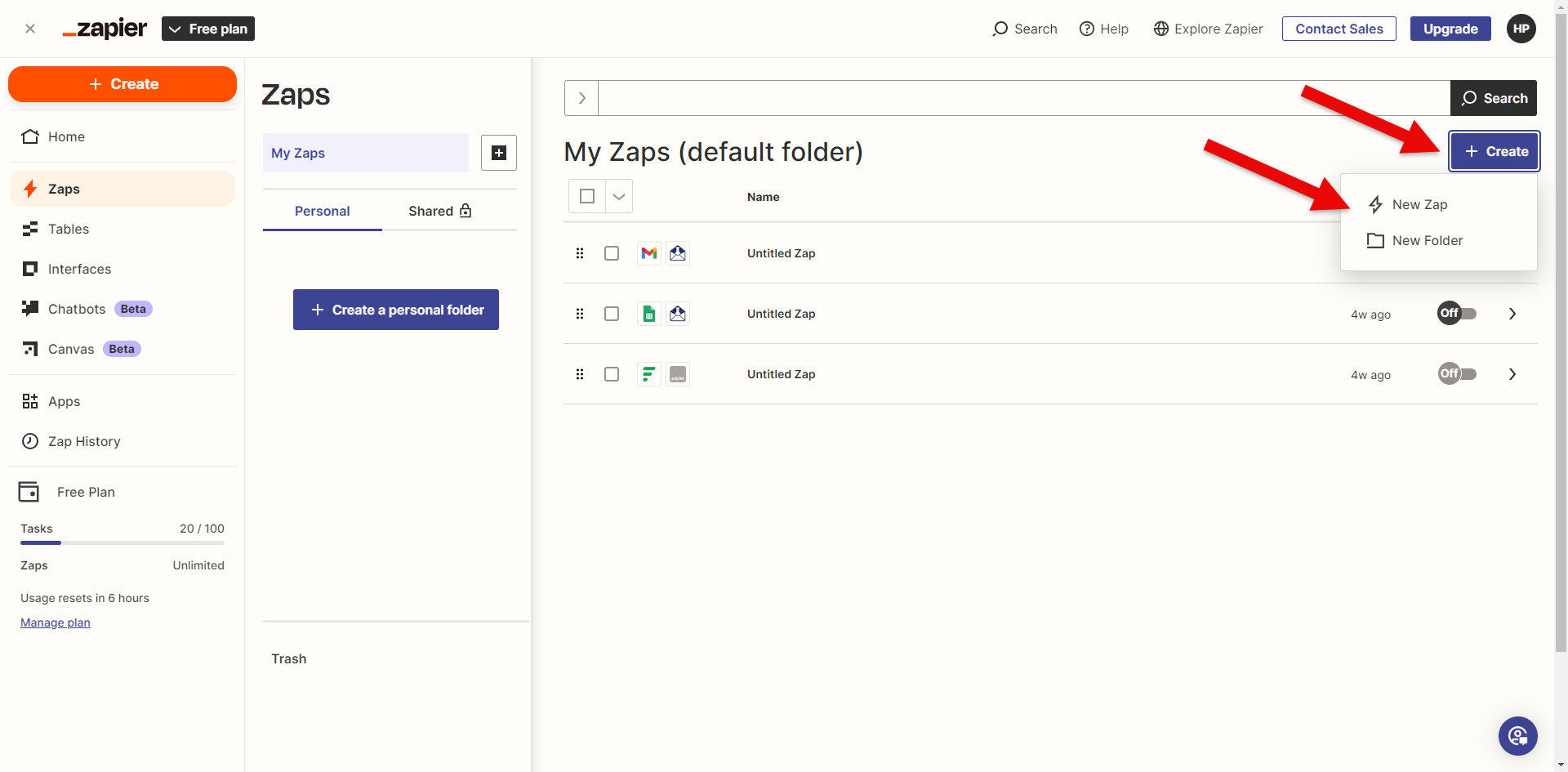Grab the drag handle of Gmail Zap

(580, 253)
